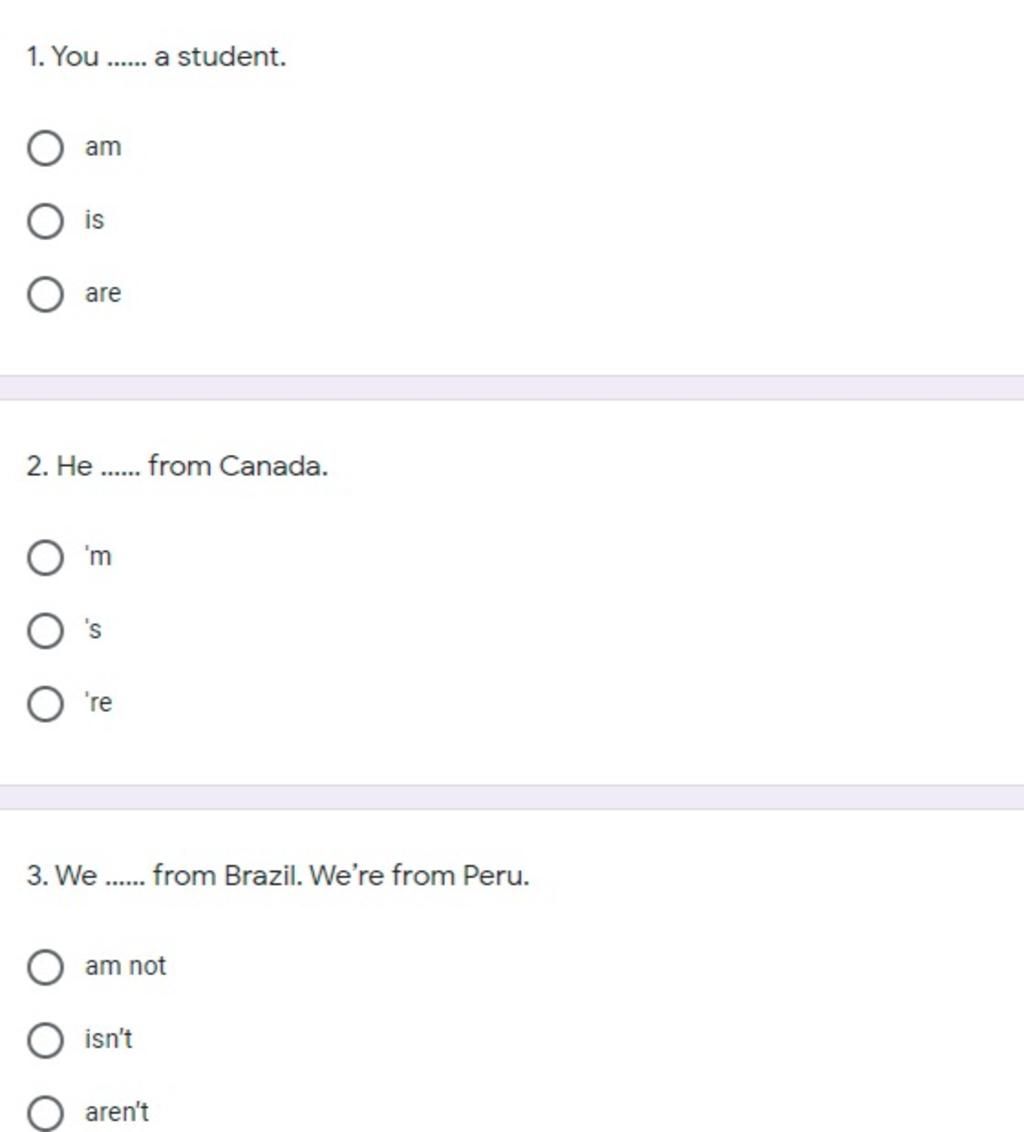Image resolution: width=1024 pixels, height=1132 pixels.
Task: Click the divider bar between questions 2 and 3
Action: click(512, 797)
